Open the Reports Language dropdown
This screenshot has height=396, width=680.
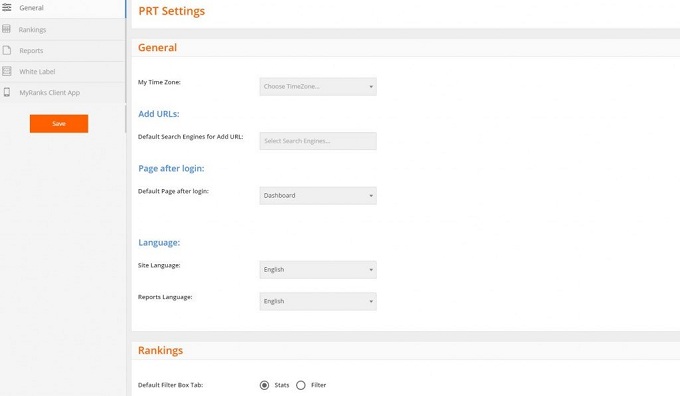[318, 301]
